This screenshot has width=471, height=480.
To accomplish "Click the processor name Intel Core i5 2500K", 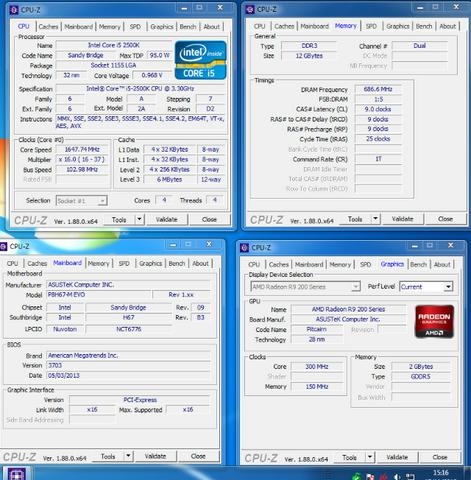I will pyautogui.click(x=114, y=45).
